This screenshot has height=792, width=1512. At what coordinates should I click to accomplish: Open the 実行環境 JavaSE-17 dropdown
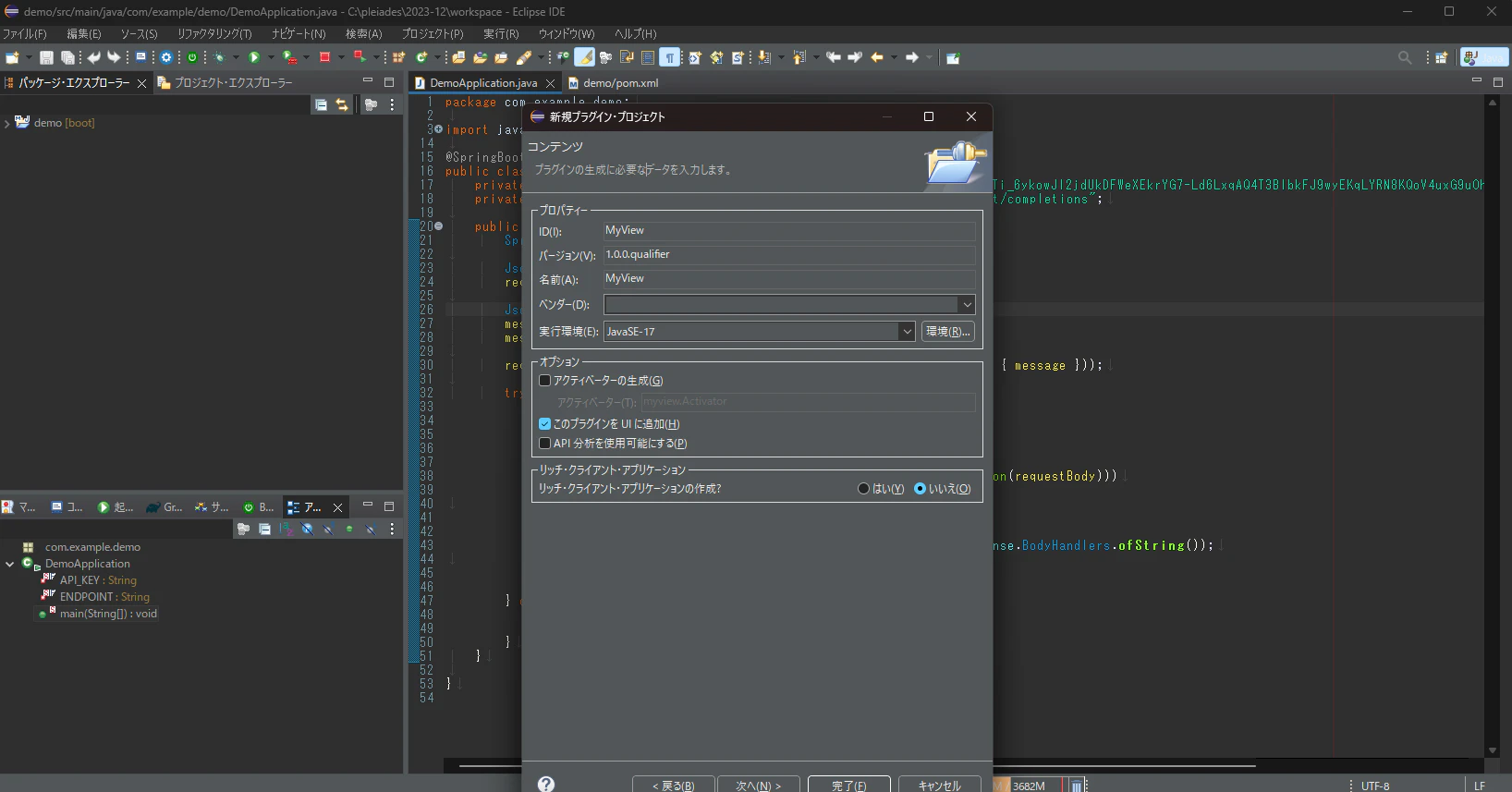[x=907, y=332]
